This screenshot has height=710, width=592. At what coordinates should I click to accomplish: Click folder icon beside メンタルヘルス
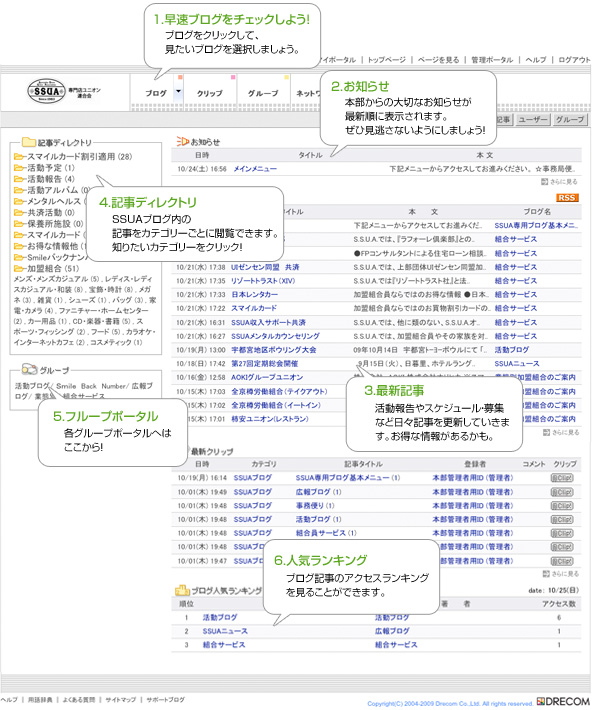19,201
